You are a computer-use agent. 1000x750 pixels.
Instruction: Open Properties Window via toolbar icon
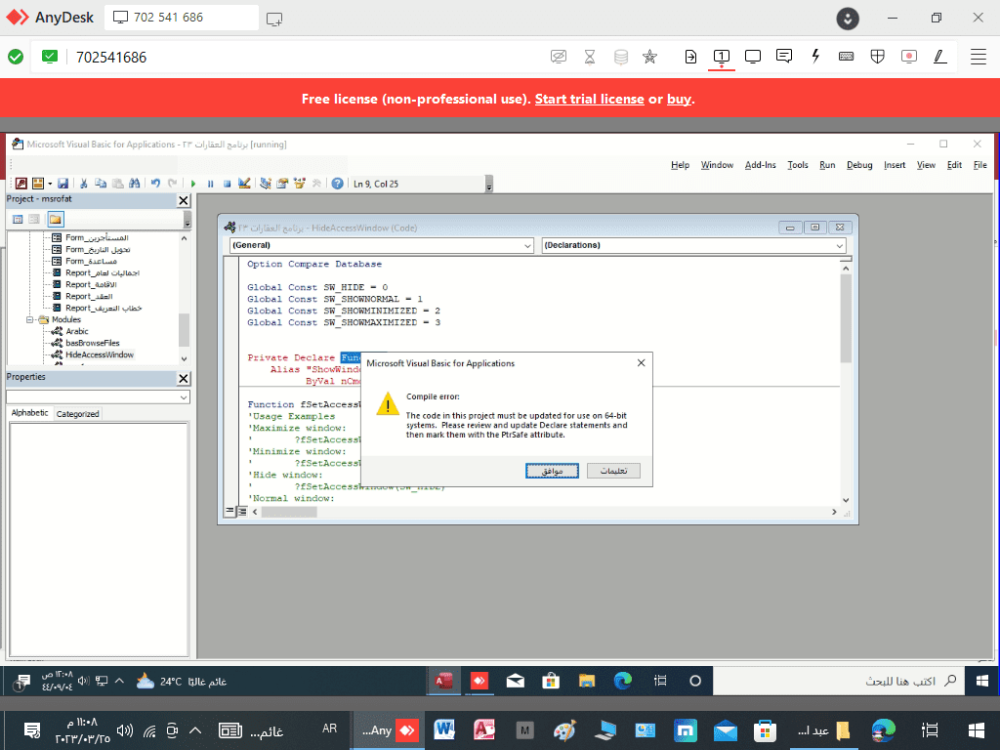(283, 184)
